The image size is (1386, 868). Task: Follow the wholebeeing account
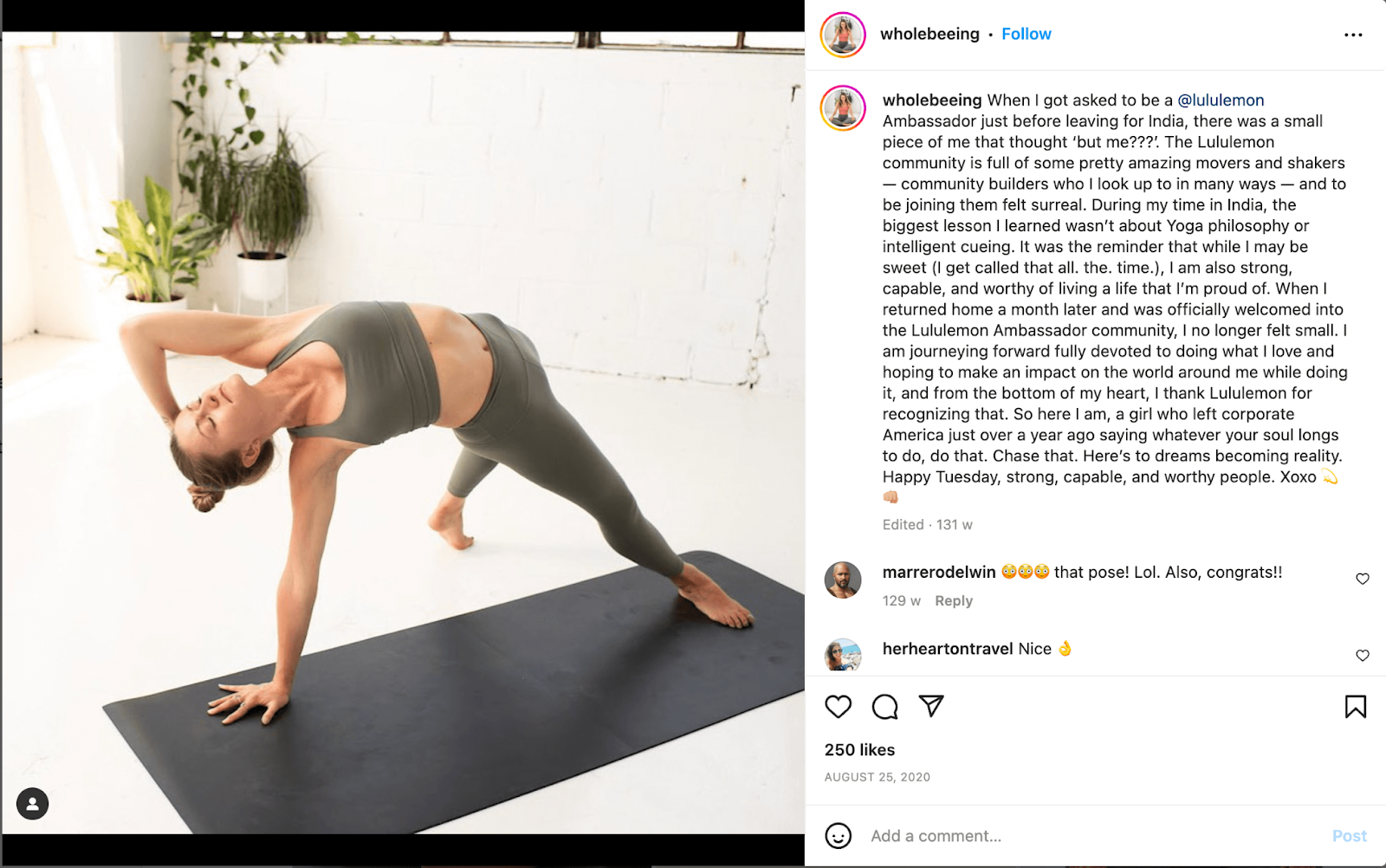coord(1026,34)
